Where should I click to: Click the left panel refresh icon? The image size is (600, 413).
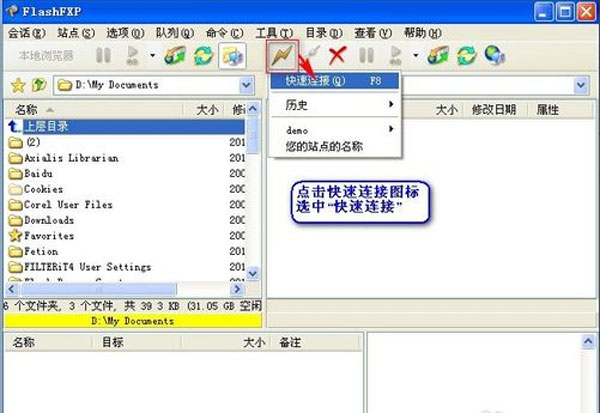(x=203, y=56)
